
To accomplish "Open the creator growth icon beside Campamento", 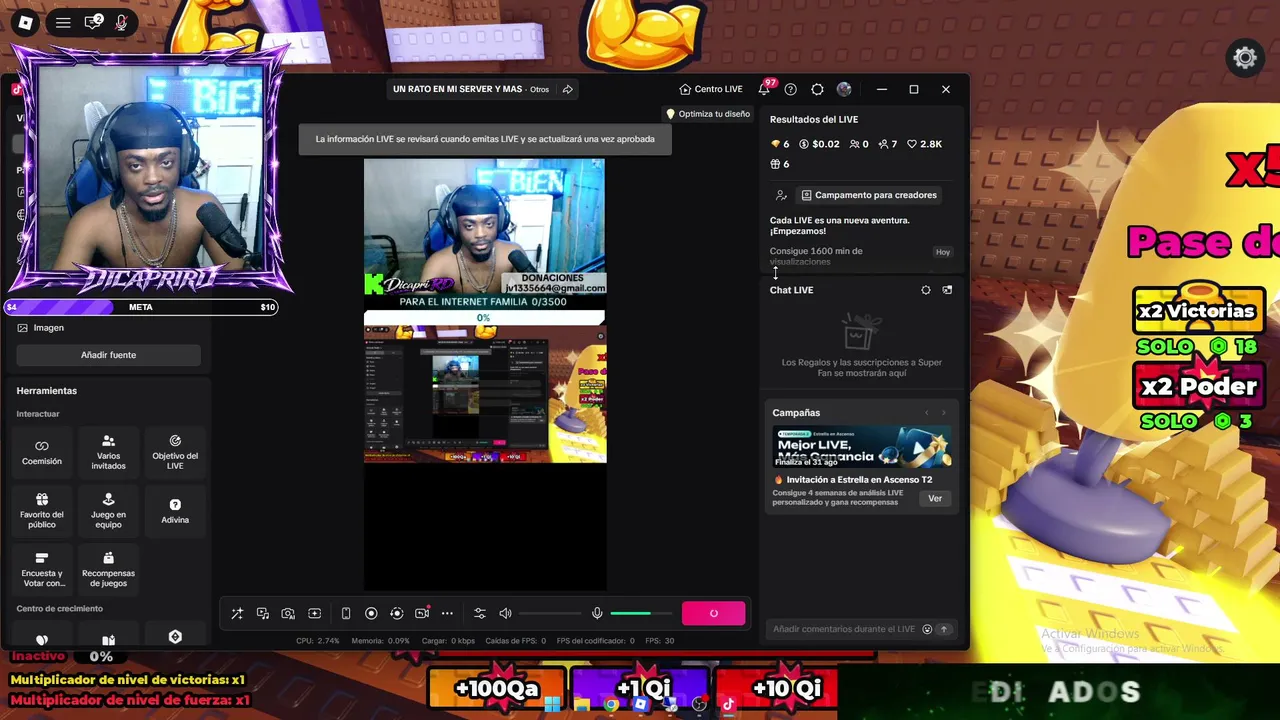I will 781,195.
